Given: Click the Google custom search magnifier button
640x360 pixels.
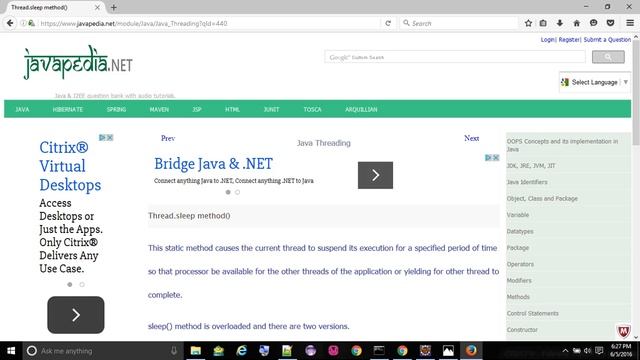Looking at the screenshot, I should pyautogui.click(x=608, y=57).
